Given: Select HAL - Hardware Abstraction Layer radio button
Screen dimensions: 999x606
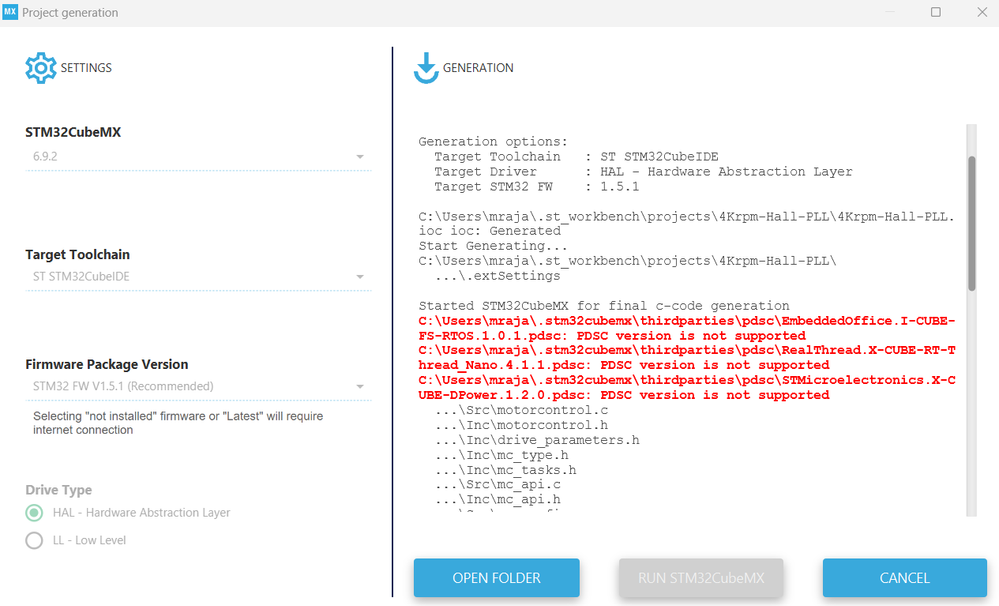Looking at the screenshot, I should [x=34, y=512].
